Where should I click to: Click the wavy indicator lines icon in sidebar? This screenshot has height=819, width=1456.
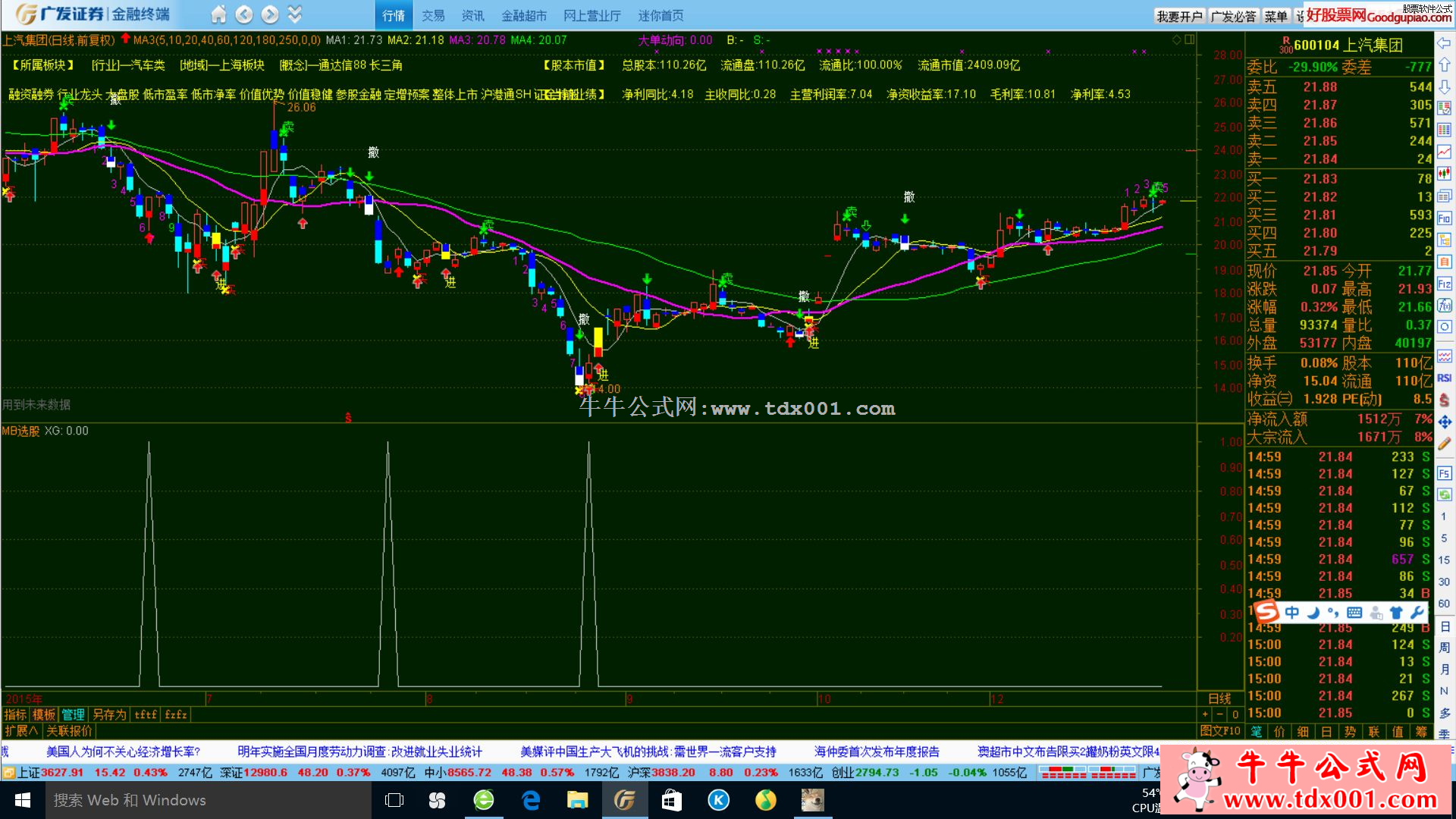pyautogui.click(x=1444, y=356)
